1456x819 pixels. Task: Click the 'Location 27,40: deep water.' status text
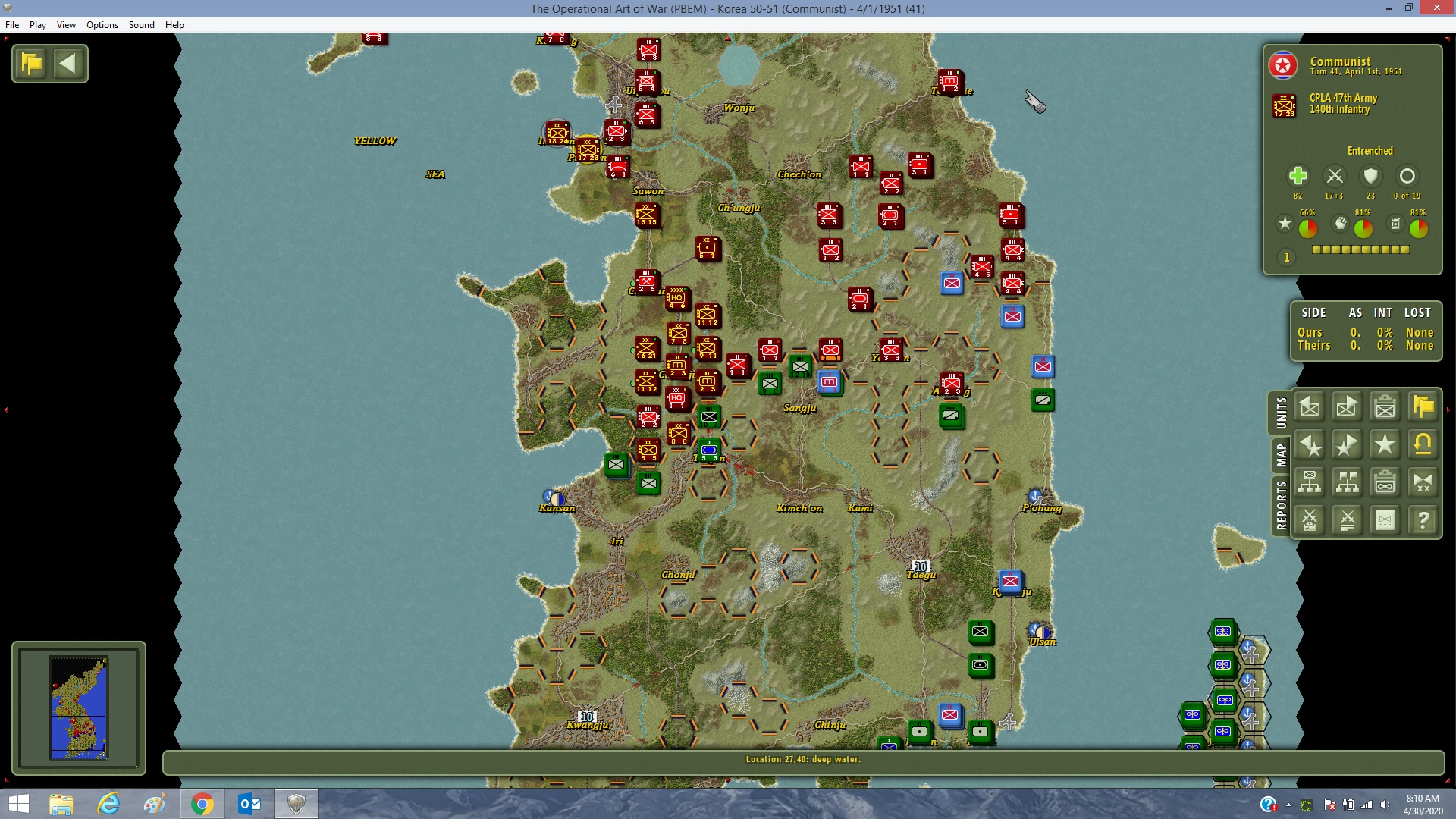point(803,759)
